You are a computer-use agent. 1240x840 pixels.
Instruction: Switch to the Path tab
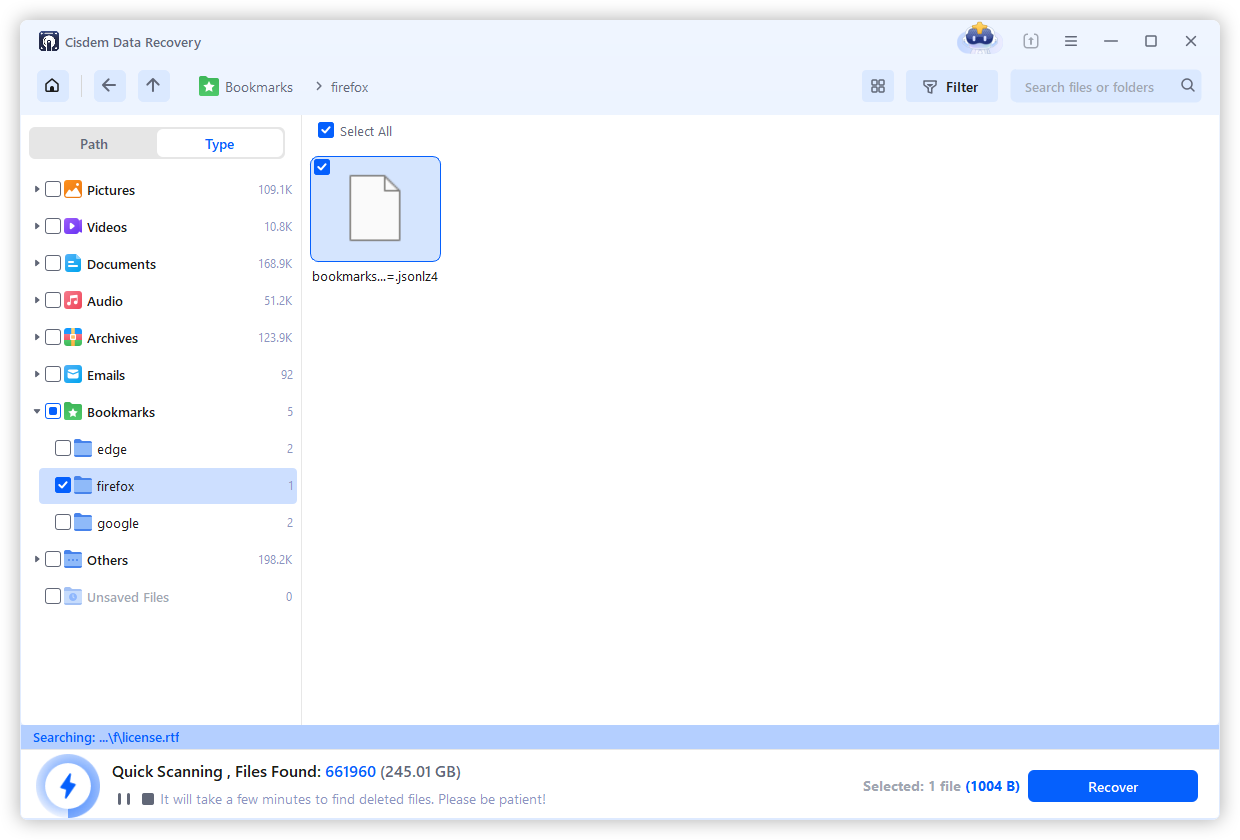94,143
